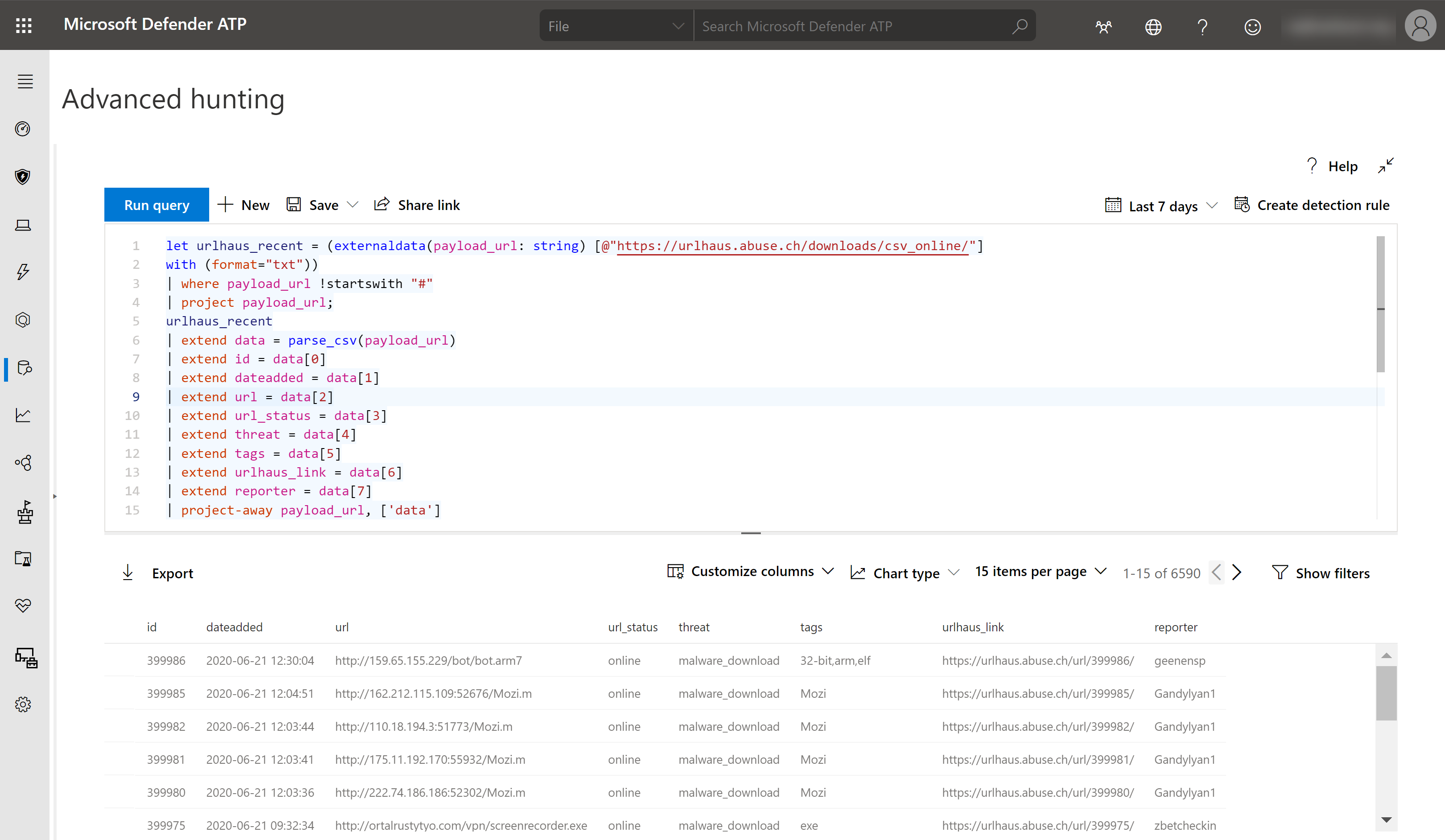1445x840 pixels.
Task: Open the Reports chart icon in sidebar
Action: [23, 415]
